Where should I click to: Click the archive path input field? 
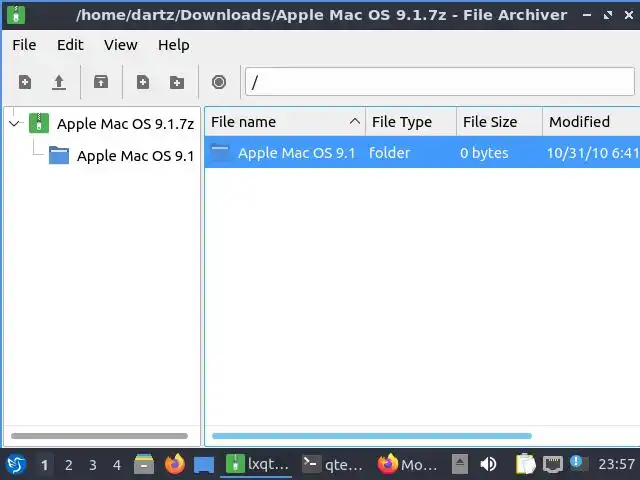pyautogui.click(x=440, y=82)
